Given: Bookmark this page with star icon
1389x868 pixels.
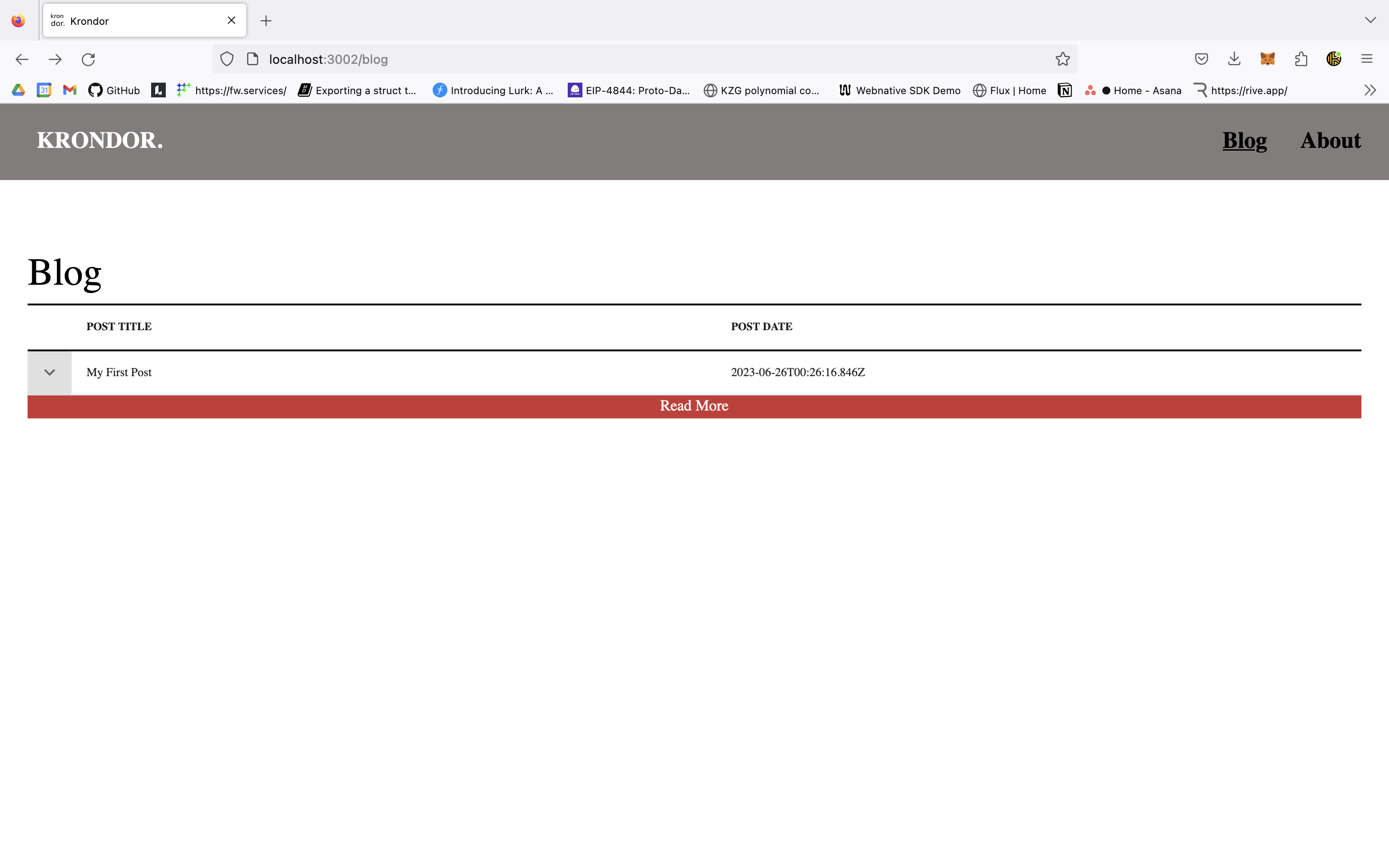Looking at the screenshot, I should 1062,59.
